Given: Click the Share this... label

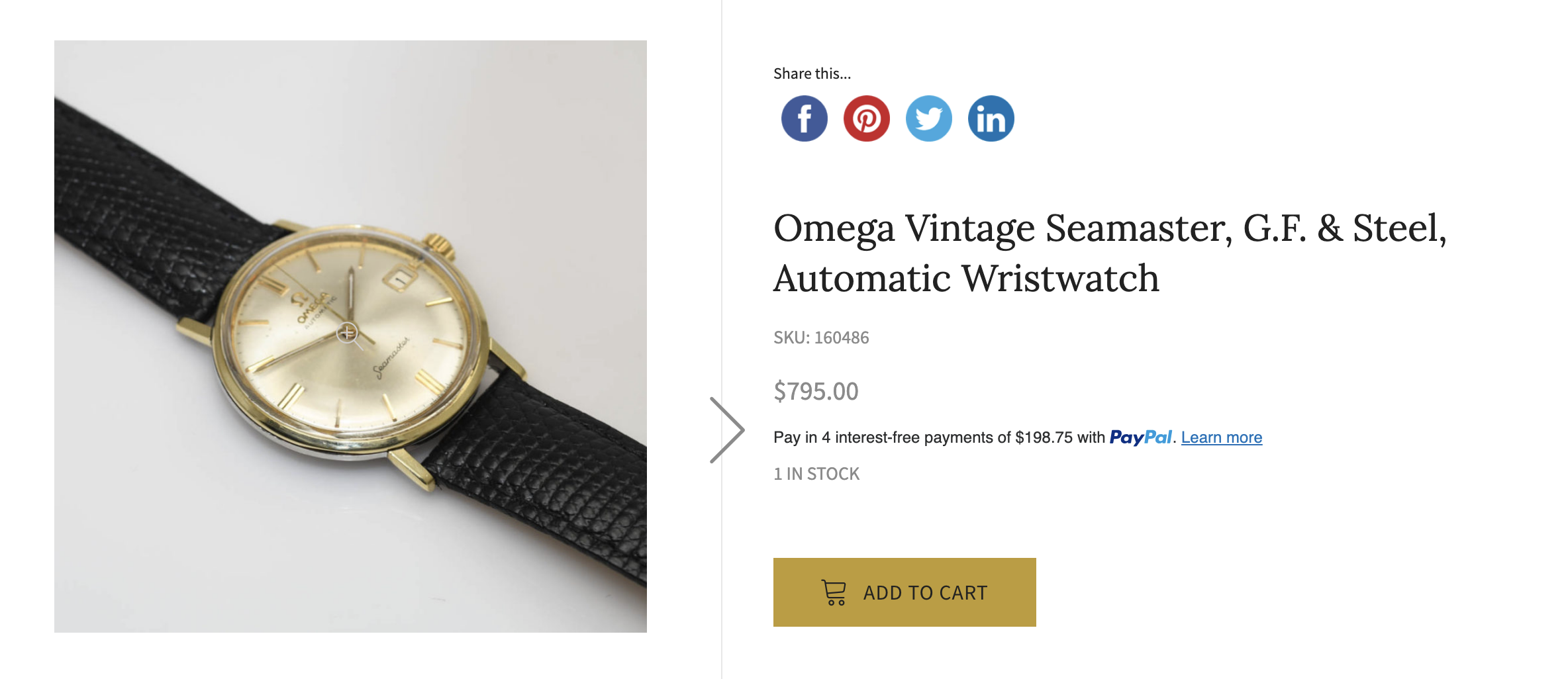Looking at the screenshot, I should click(812, 73).
